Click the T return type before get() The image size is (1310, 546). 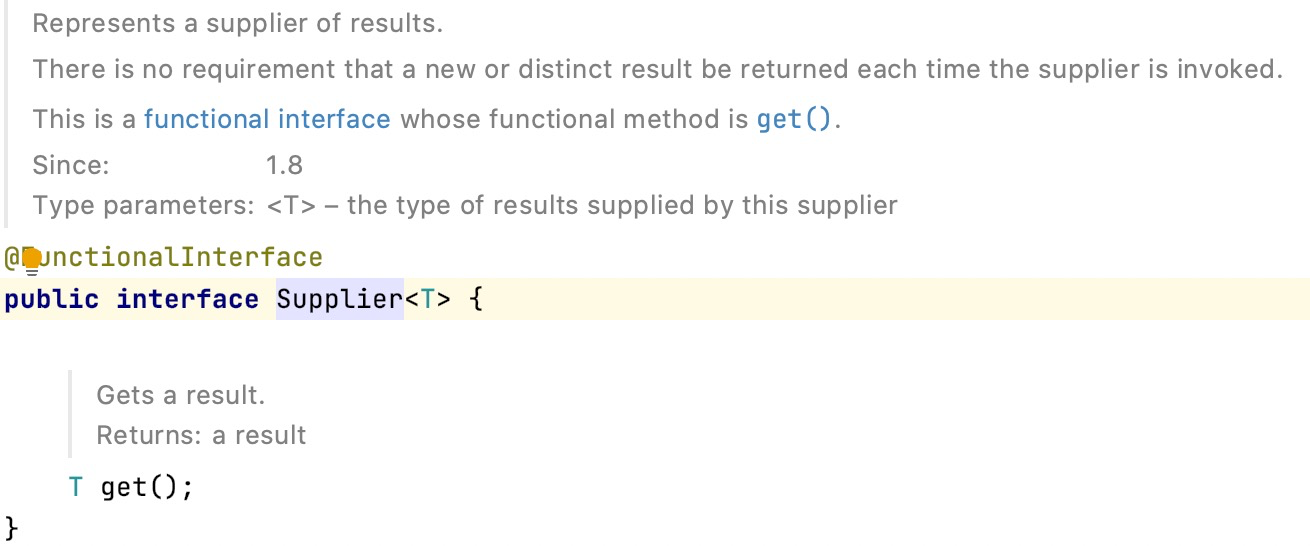click(x=76, y=487)
